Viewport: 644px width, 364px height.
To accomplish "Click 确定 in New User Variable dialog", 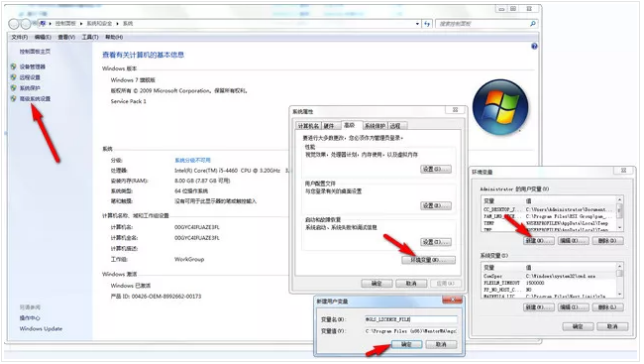I will coord(406,344).
